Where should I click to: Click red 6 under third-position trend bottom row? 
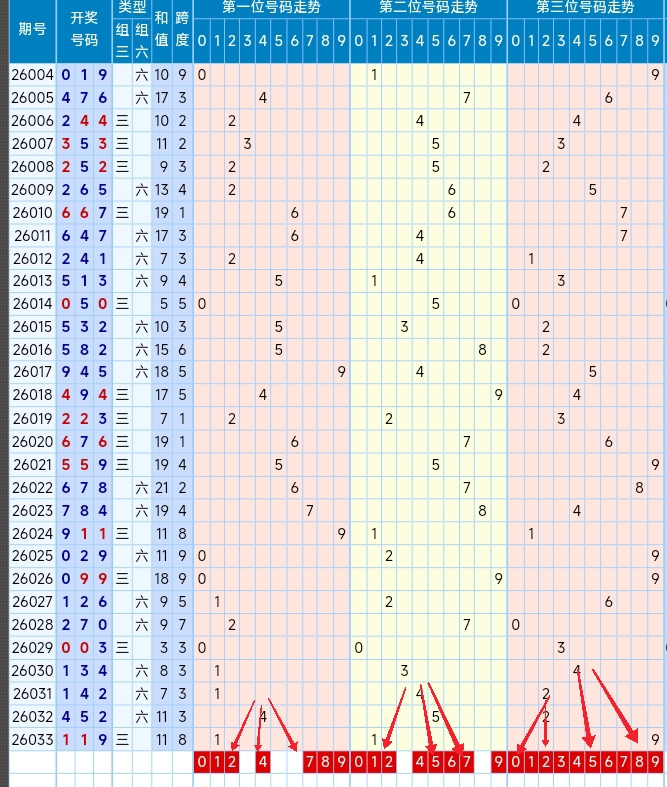608,761
